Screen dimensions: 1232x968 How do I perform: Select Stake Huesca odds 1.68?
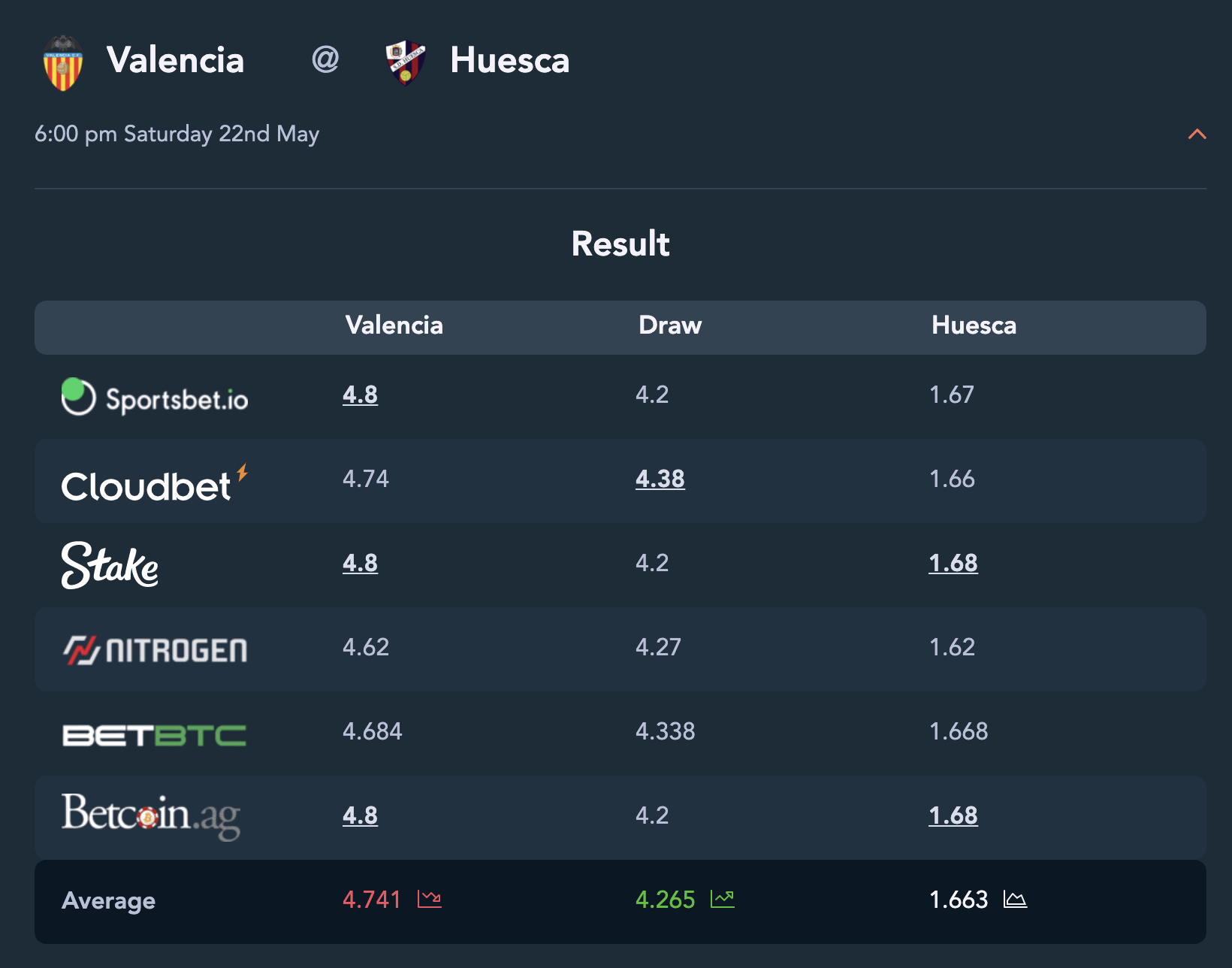[953, 563]
